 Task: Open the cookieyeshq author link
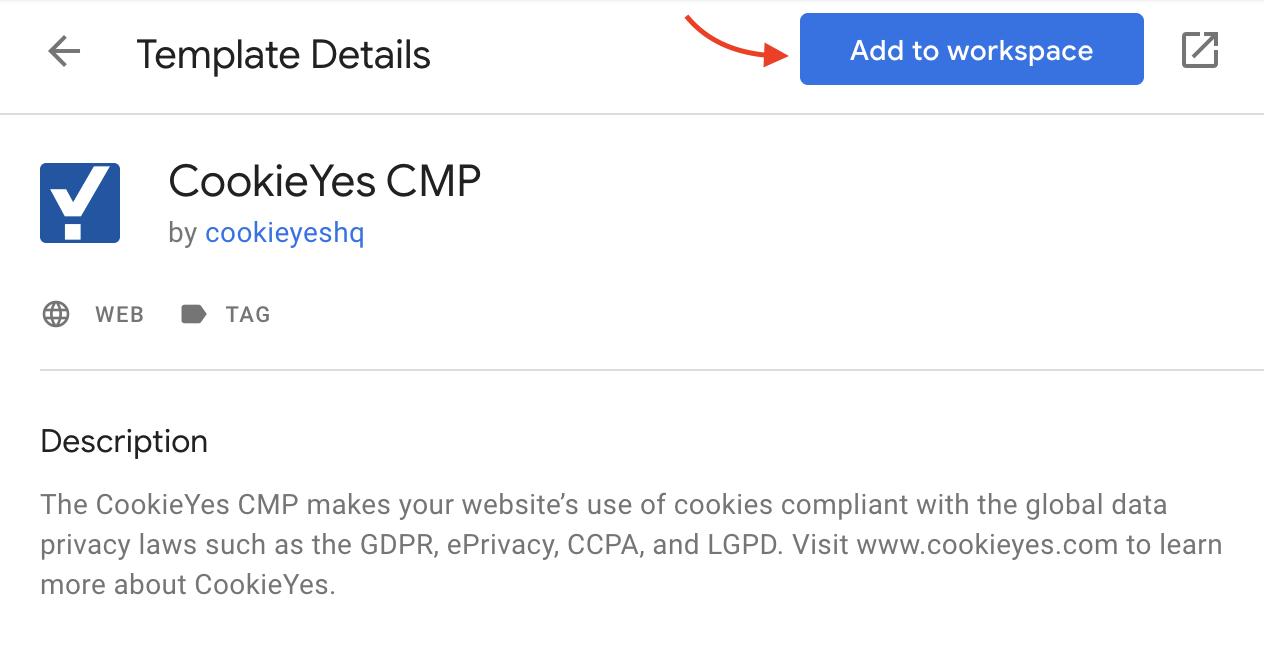click(285, 233)
